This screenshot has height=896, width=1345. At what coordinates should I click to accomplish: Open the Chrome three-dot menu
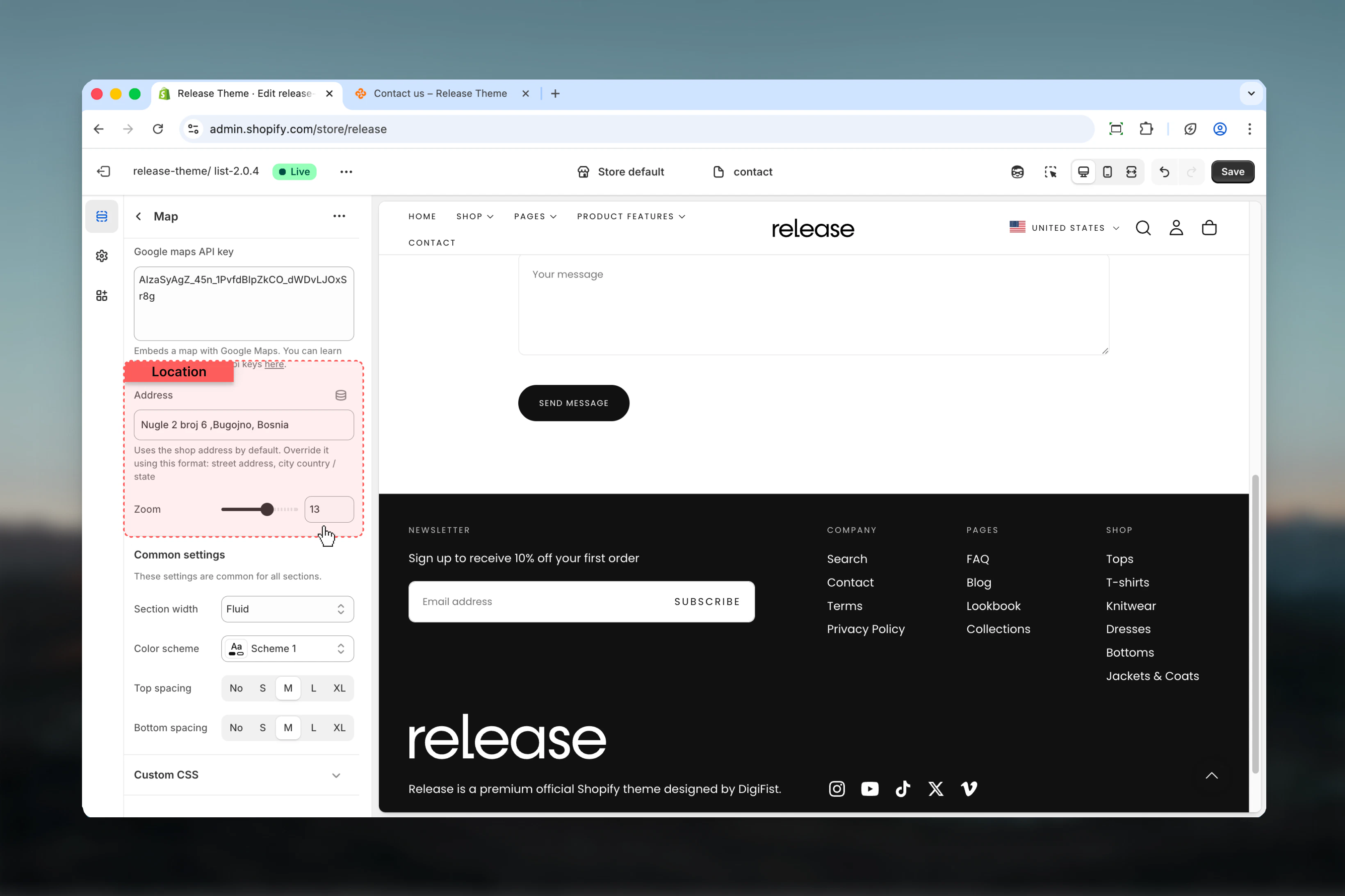(x=1249, y=129)
